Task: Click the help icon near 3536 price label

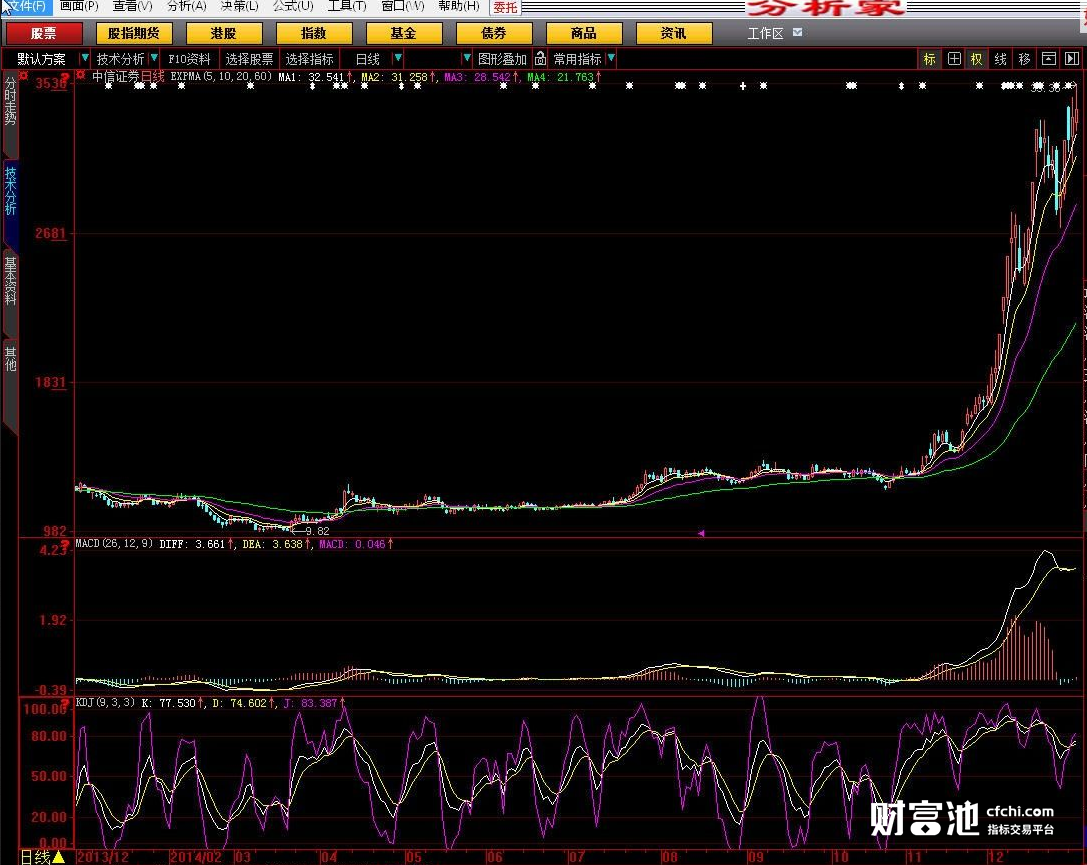Action: (x=65, y=78)
